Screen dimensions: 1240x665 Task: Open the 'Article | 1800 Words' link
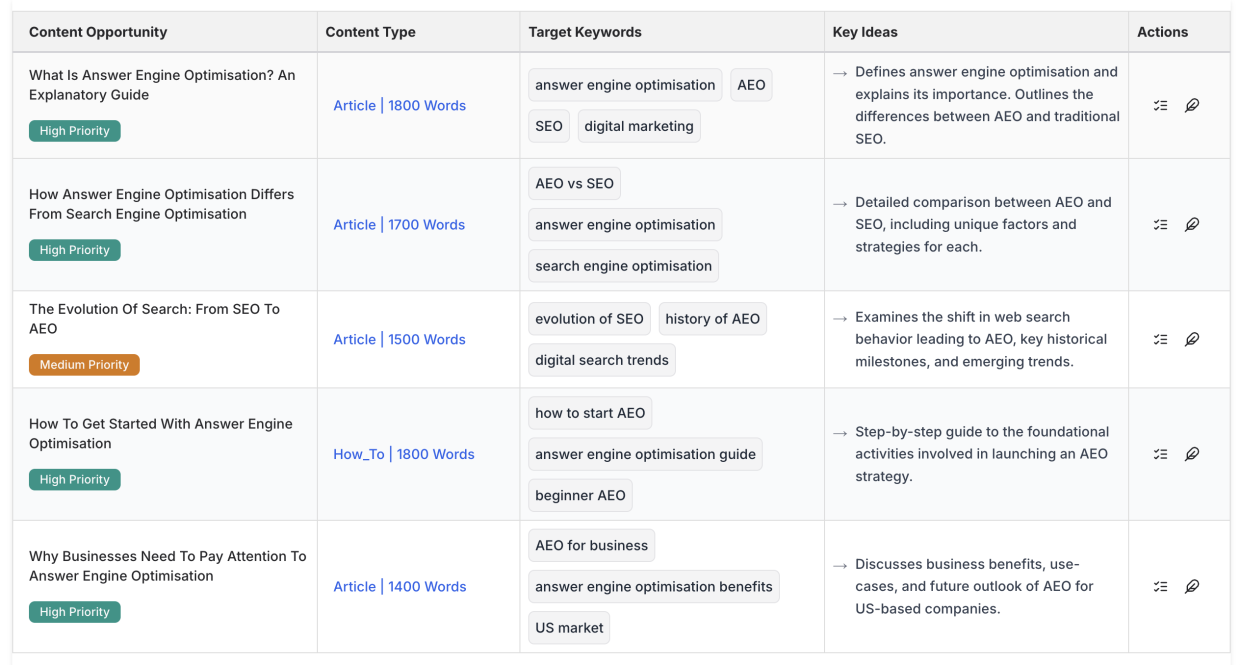(399, 106)
